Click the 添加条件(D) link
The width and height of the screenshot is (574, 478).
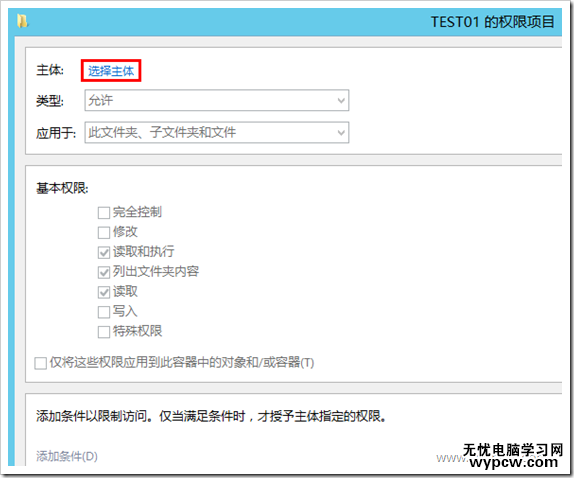pos(67,456)
